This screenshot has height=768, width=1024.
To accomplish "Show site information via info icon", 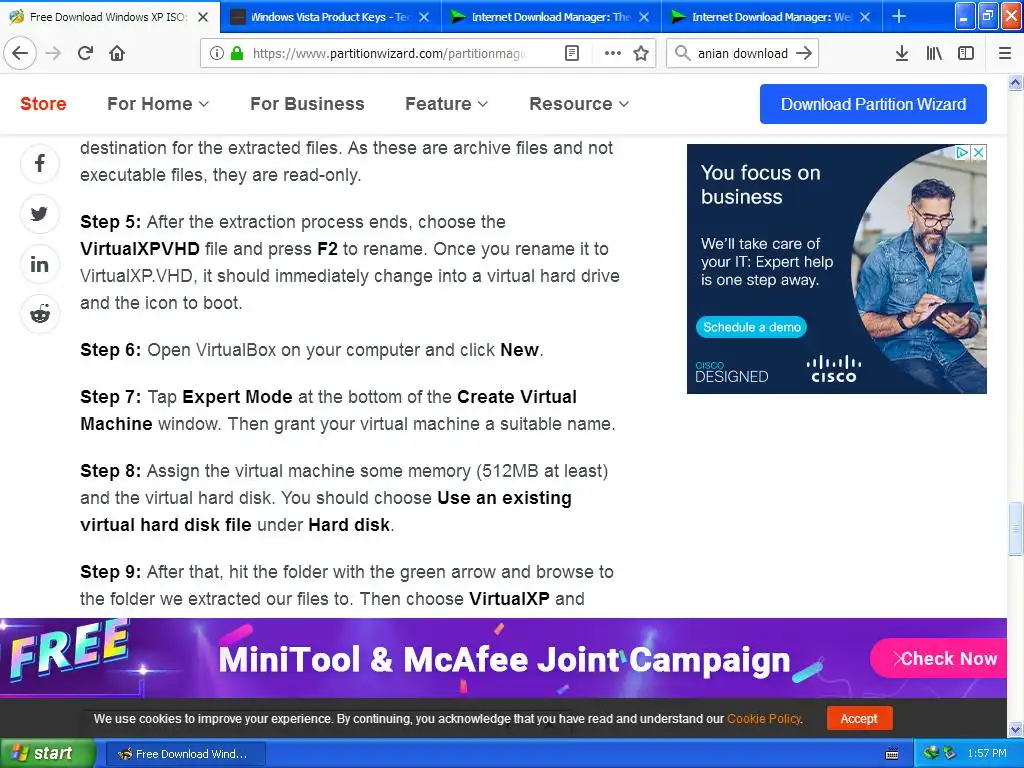I will click(217, 53).
